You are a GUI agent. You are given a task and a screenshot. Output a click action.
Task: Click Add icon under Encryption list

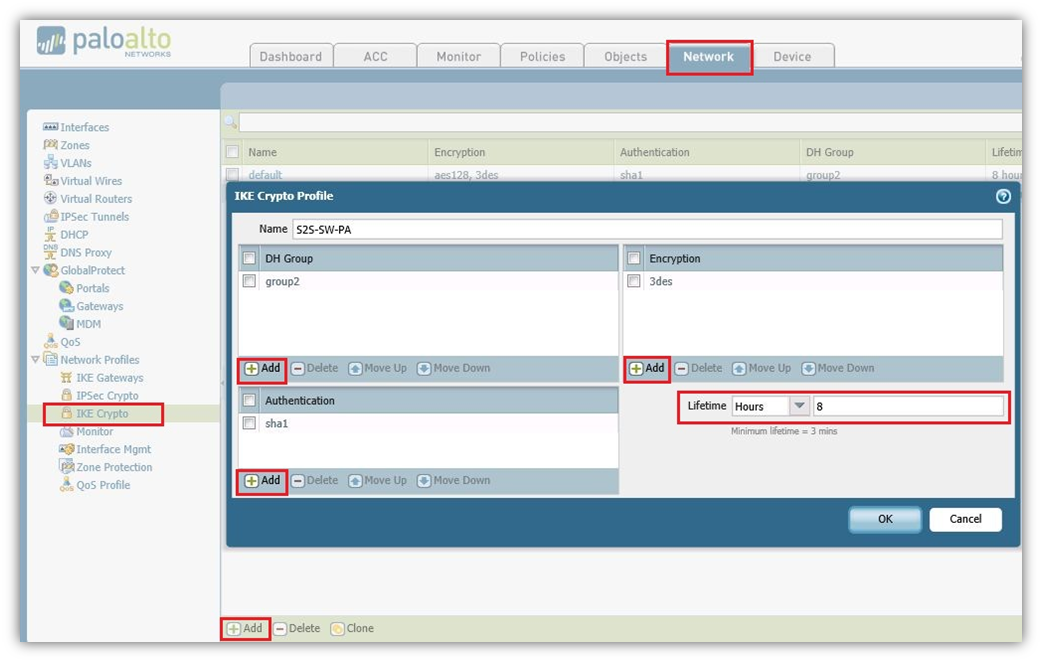(x=636, y=368)
